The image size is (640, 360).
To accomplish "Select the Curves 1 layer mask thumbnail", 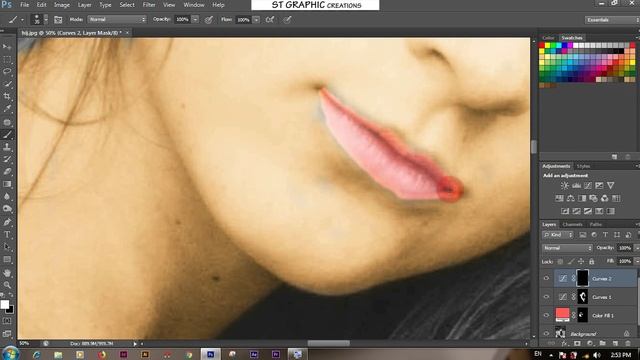I will tap(582, 297).
